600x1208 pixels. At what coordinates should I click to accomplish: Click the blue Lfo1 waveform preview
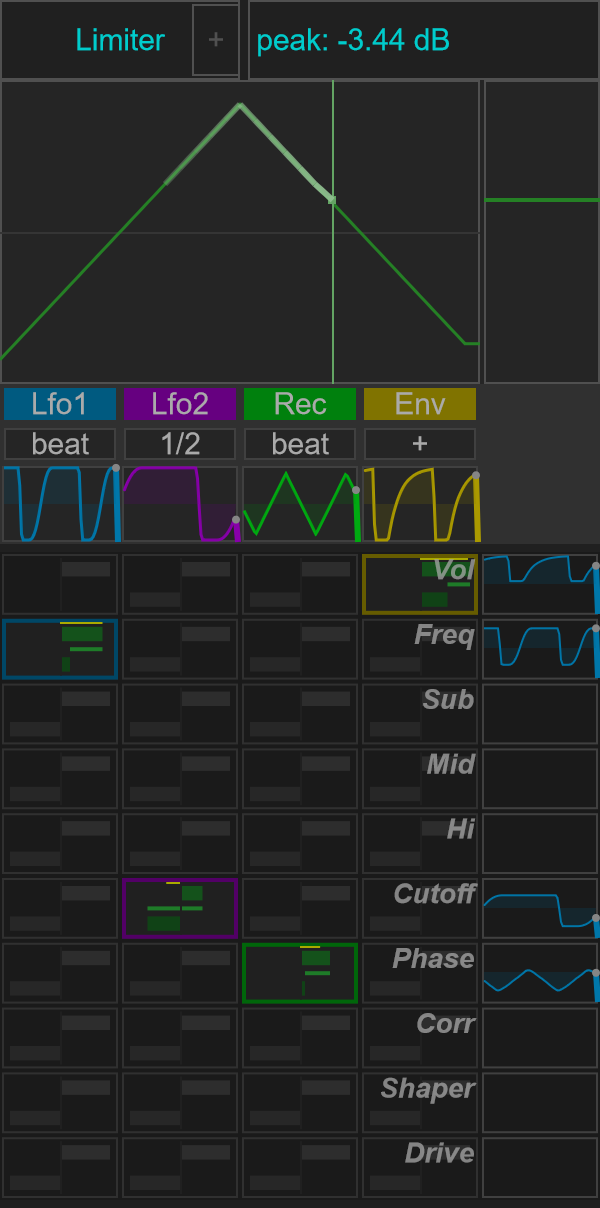click(60, 504)
